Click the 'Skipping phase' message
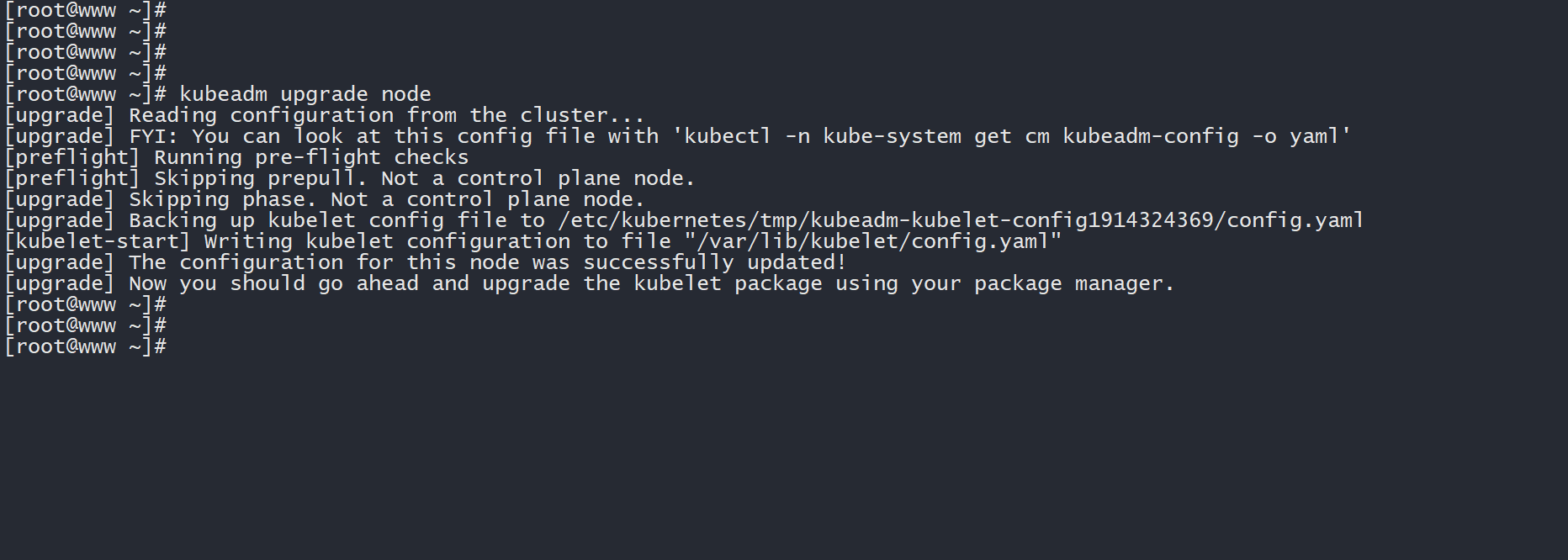Image resolution: width=1568 pixels, height=560 pixels. (x=222, y=199)
